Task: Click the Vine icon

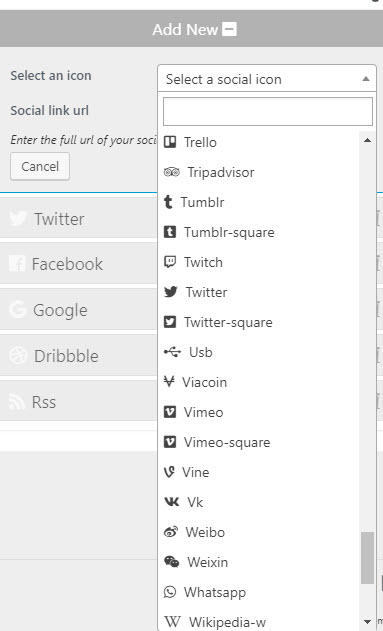Action: [169, 472]
